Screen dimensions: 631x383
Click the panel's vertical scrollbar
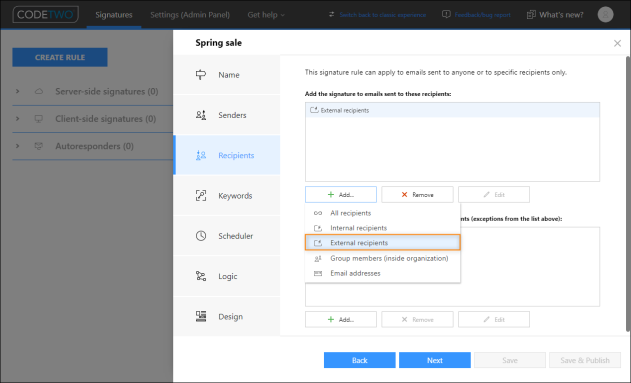tap(628, 194)
